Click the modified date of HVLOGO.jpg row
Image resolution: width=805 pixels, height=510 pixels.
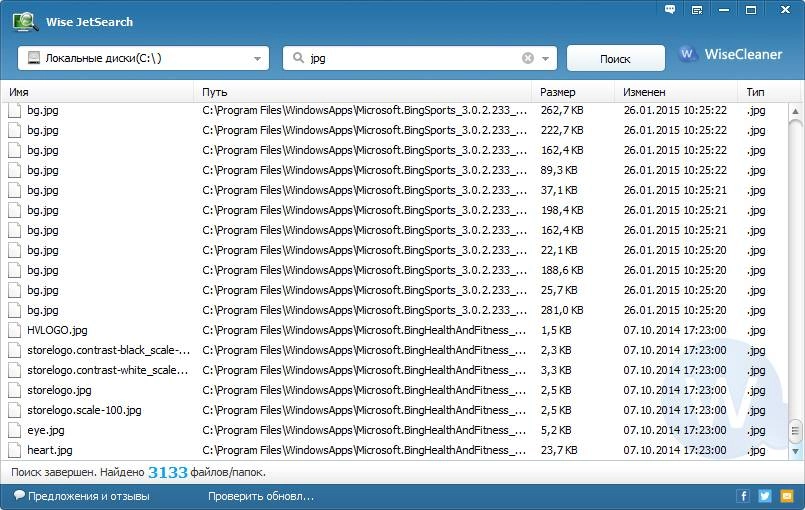coord(675,330)
